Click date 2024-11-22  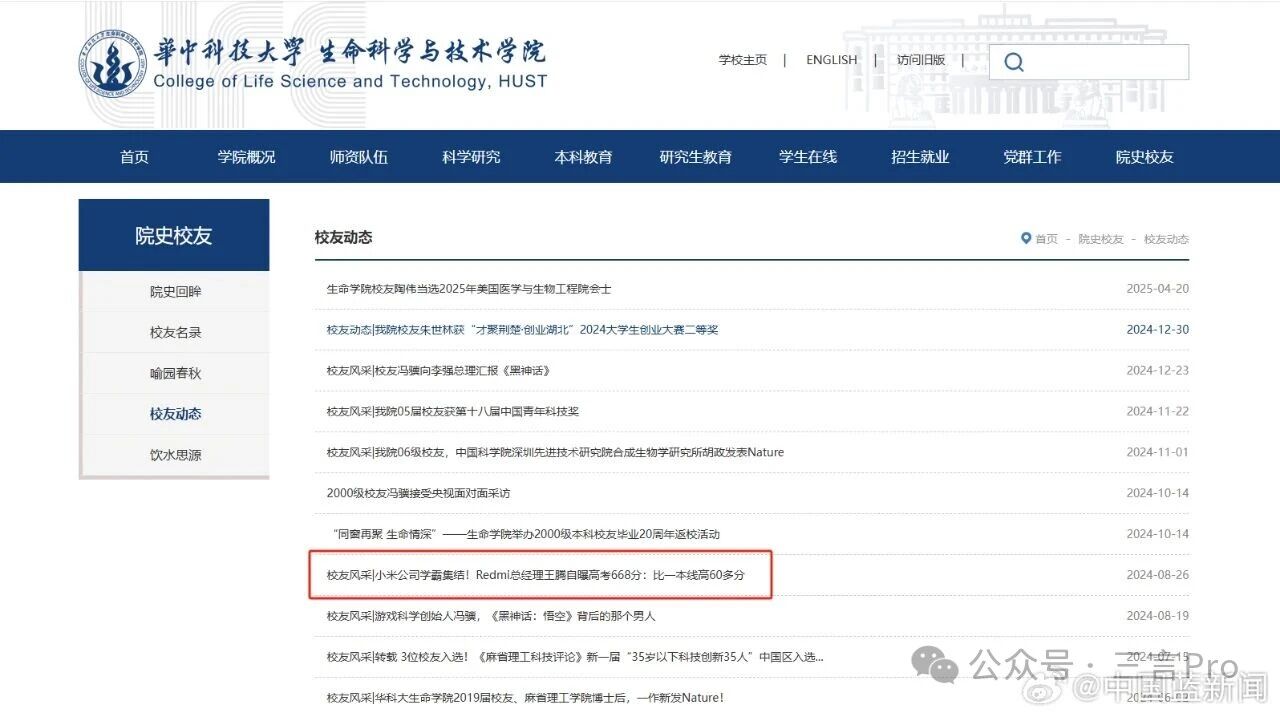click(1158, 411)
